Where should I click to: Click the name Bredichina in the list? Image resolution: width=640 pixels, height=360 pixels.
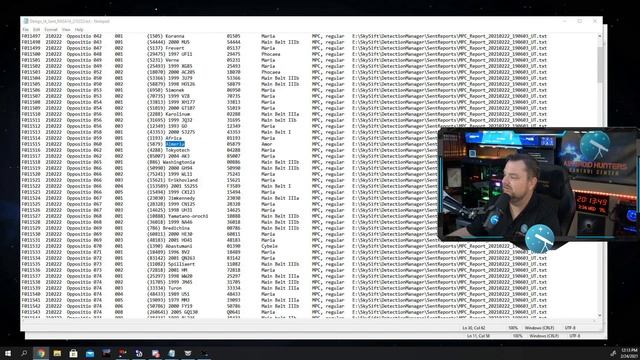tap(176, 228)
